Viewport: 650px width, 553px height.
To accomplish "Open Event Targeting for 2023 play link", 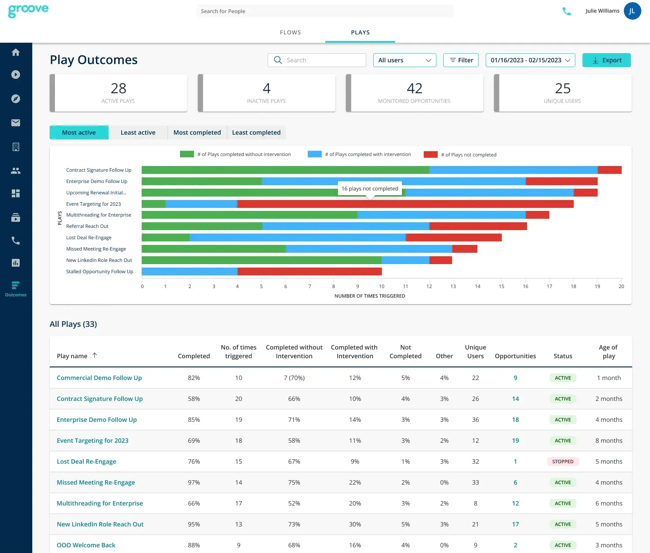I will click(x=92, y=441).
